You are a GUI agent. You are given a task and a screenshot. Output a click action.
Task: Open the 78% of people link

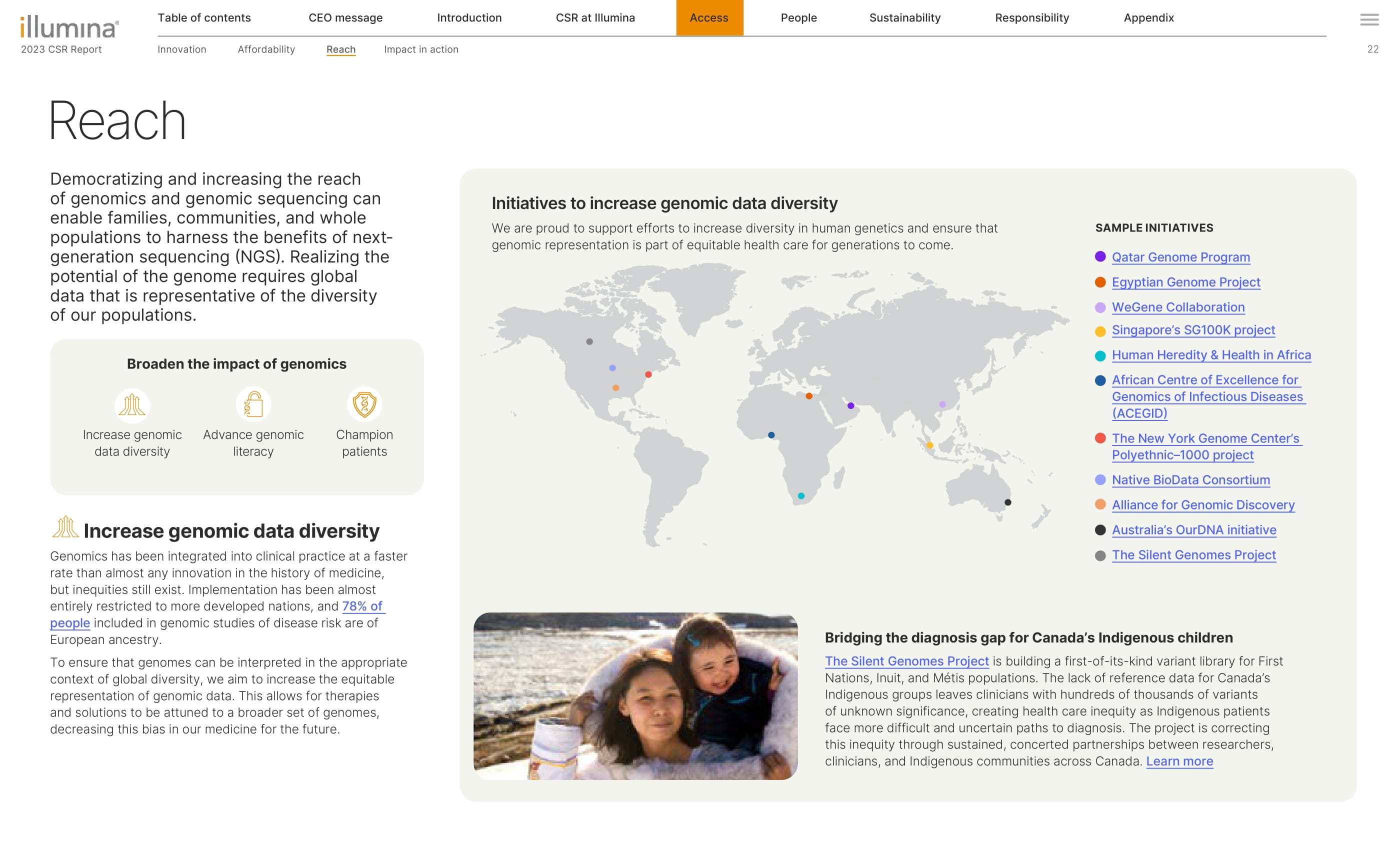click(x=362, y=605)
